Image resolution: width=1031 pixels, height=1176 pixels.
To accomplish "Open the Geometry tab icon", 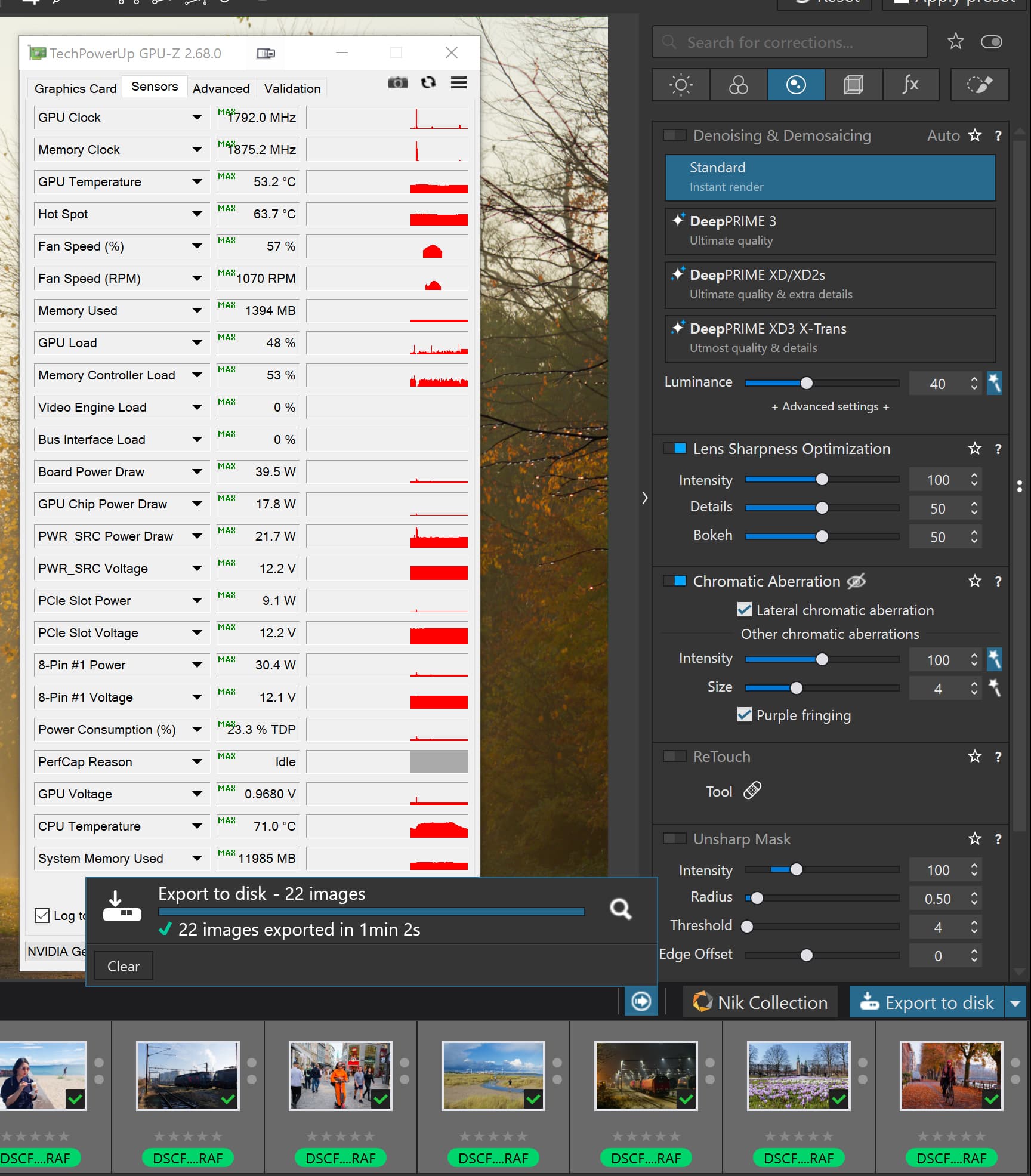I will pos(853,85).
